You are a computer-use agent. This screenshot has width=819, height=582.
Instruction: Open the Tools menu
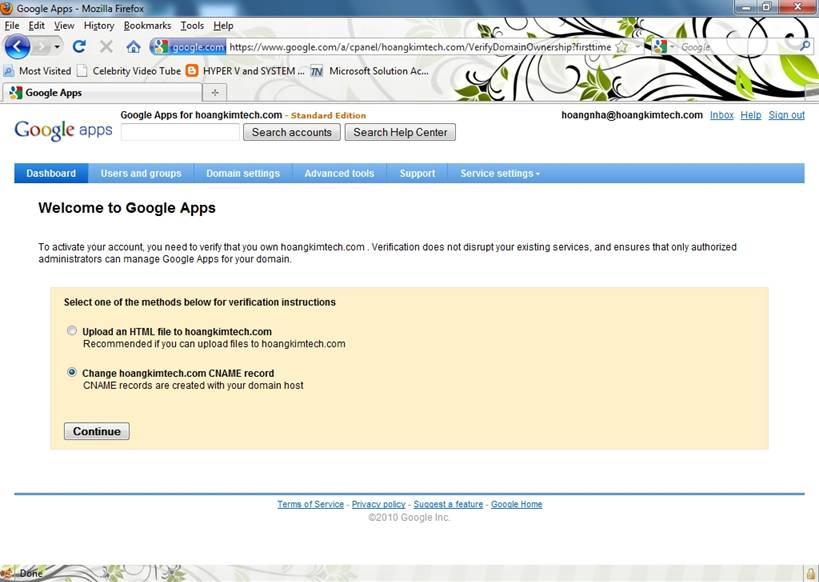[x=192, y=26]
